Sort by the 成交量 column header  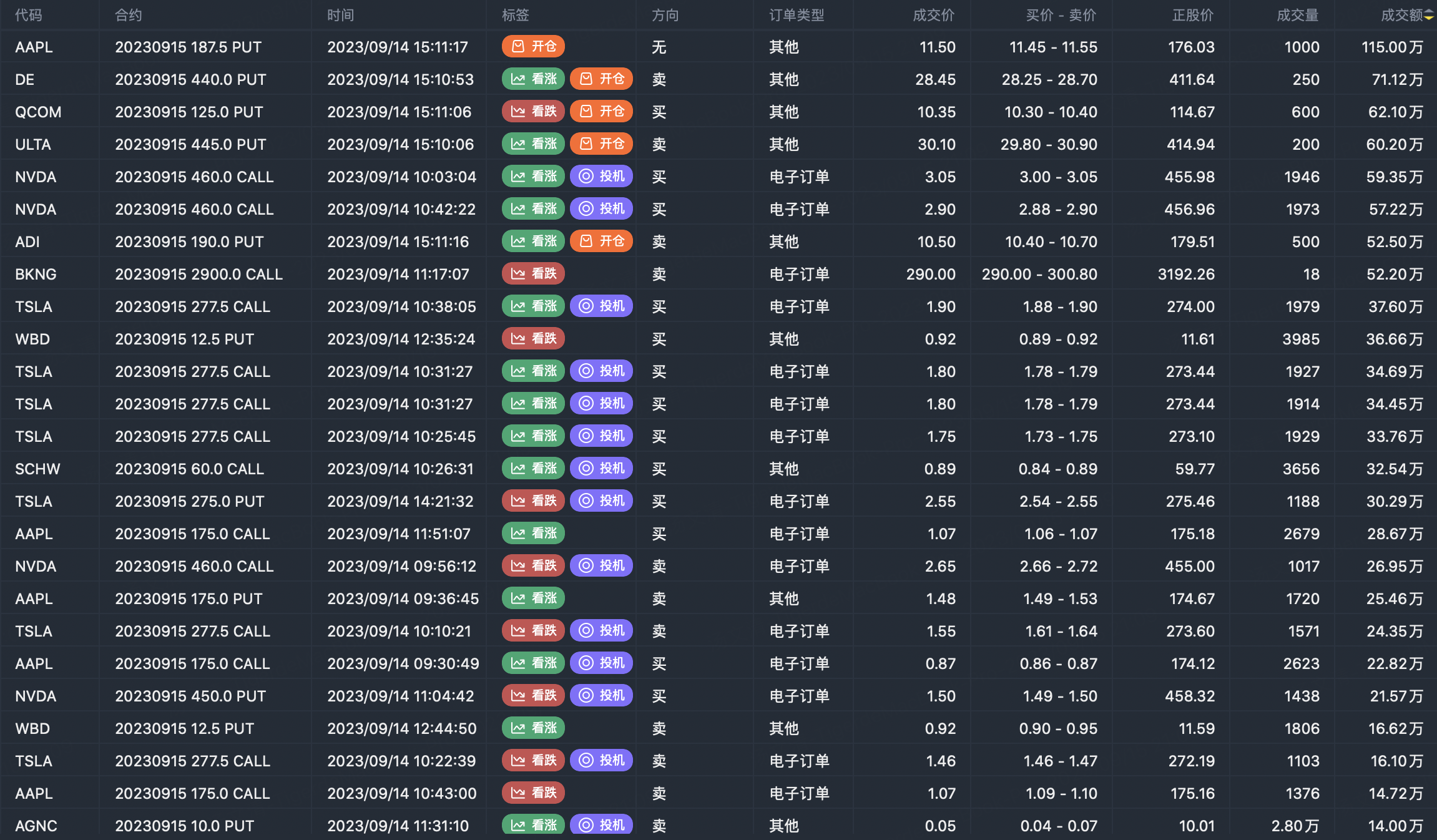coord(1297,15)
